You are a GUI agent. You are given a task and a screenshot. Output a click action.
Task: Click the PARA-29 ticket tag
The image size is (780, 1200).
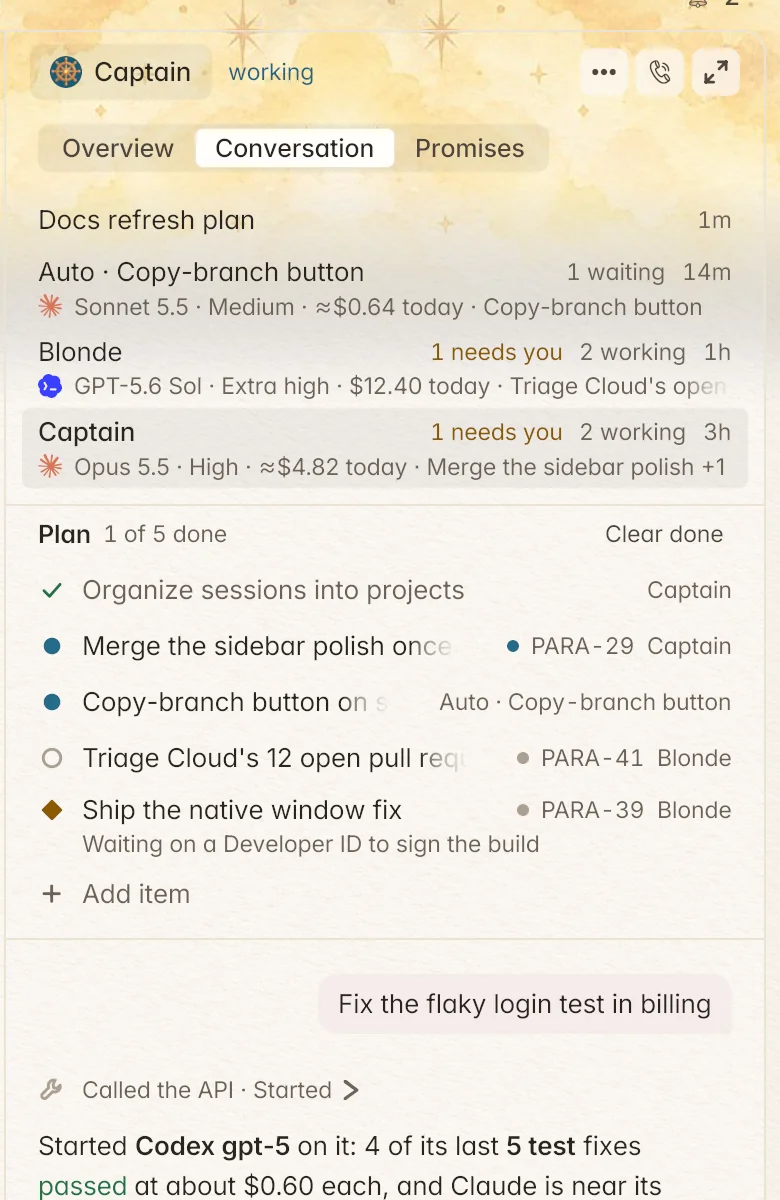[570, 646]
